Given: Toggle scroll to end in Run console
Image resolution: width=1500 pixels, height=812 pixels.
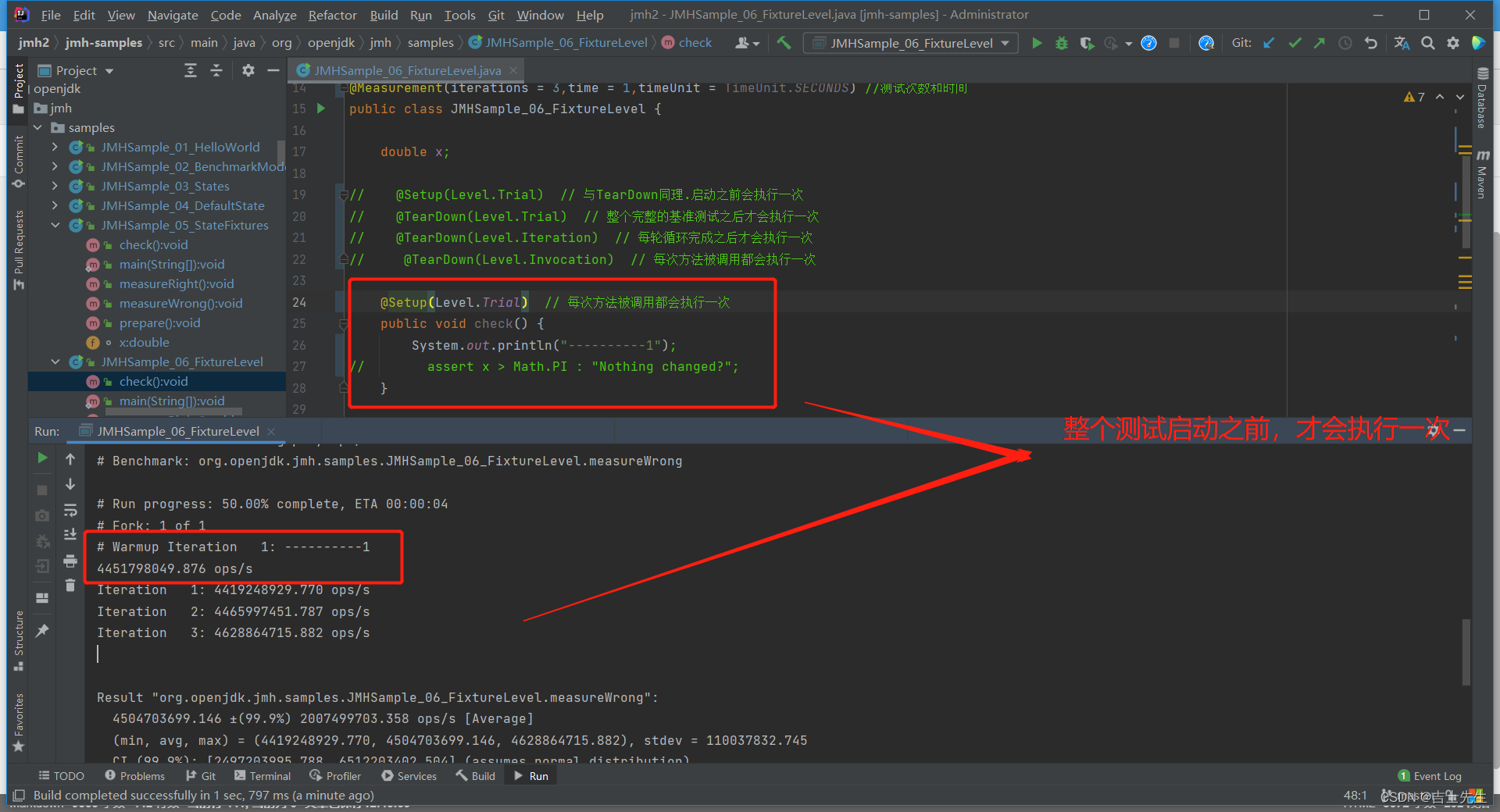Looking at the screenshot, I should click(70, 535).
